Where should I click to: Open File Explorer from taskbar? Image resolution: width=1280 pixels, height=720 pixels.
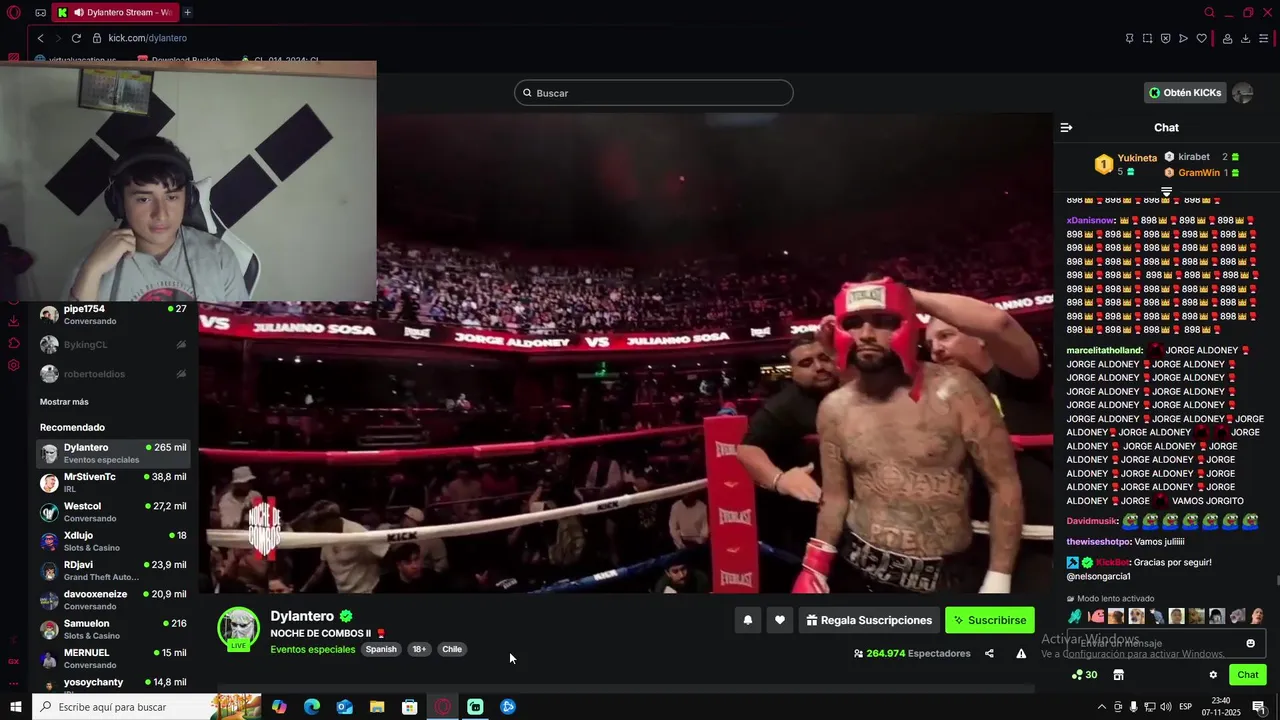pos(377,707)
